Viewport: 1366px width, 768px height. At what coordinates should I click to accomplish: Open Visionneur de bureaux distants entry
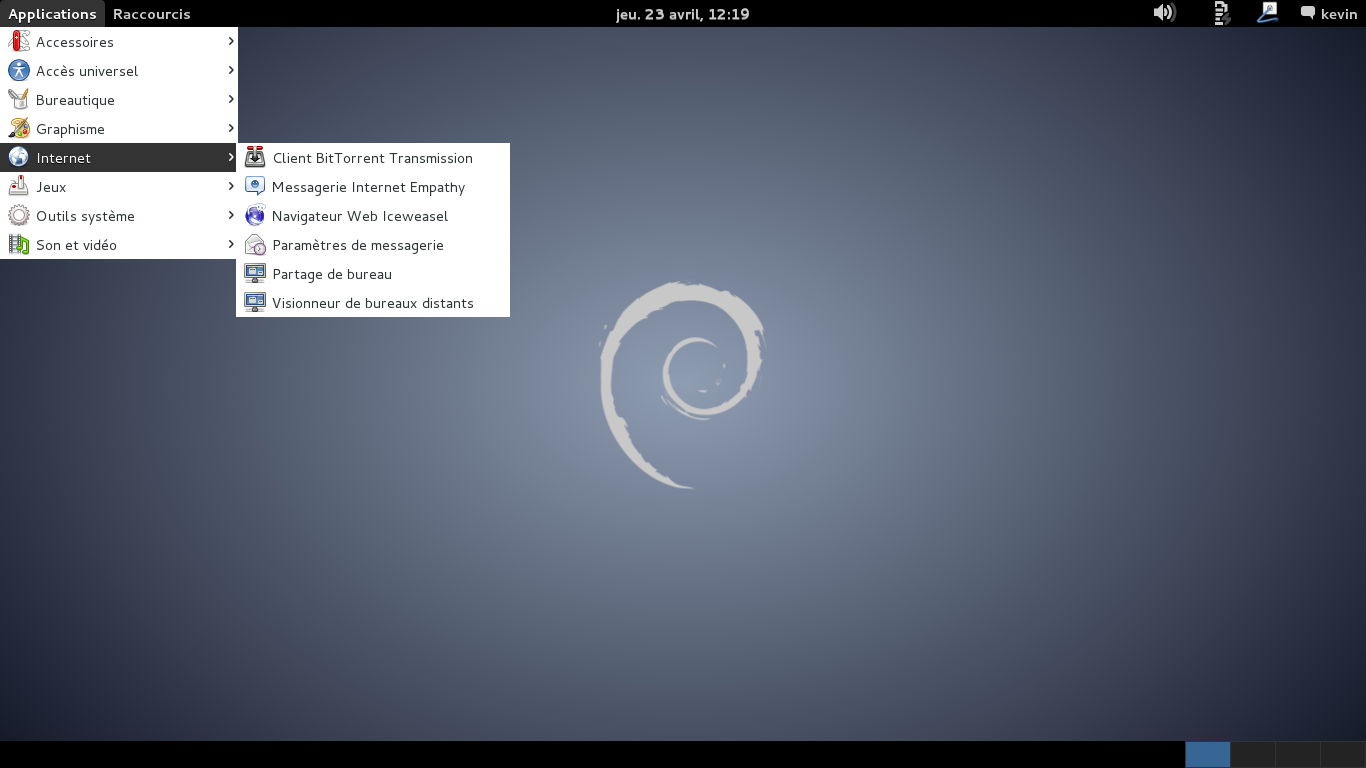(x=373, y=303)
